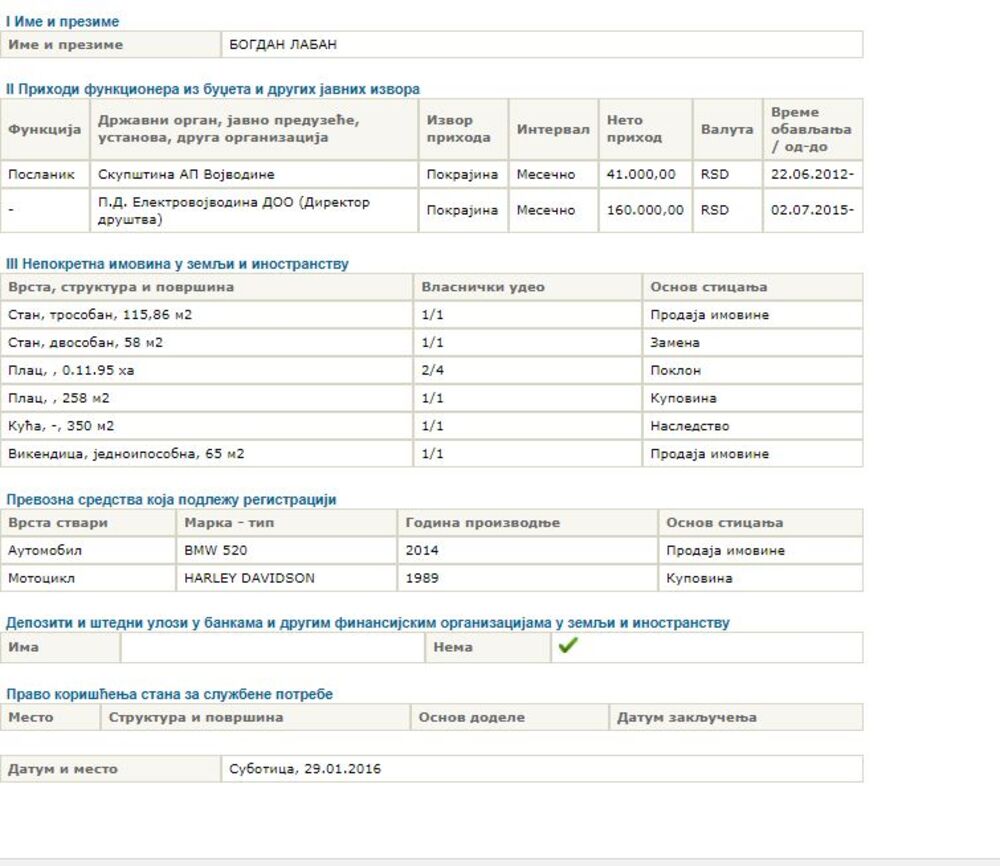Click the empty Има deposits field
Screen dimensions: 1000x866
tap(272, 647)
